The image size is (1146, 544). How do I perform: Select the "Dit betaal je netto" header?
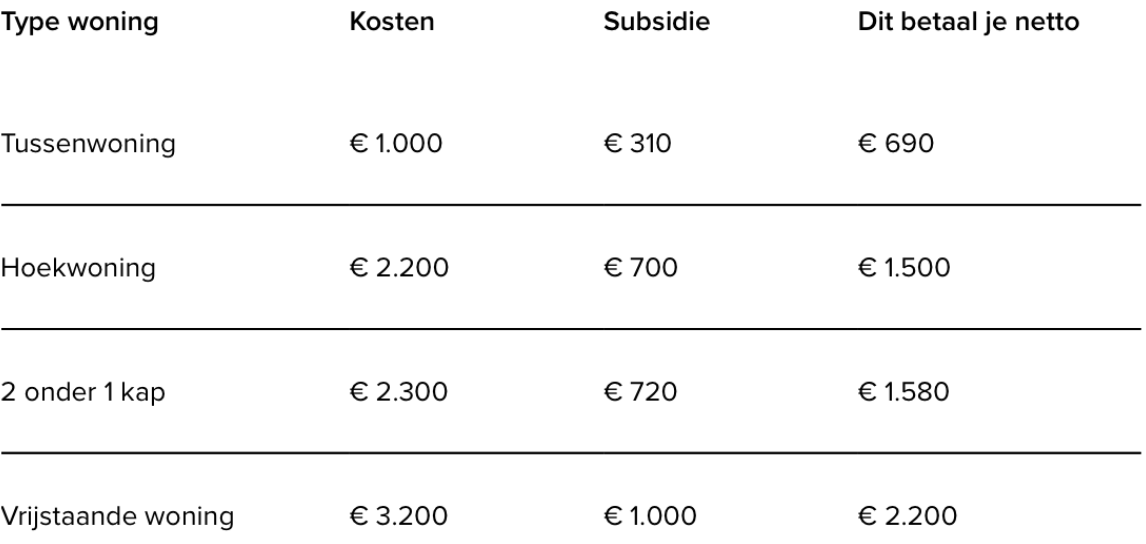[968, 23]
